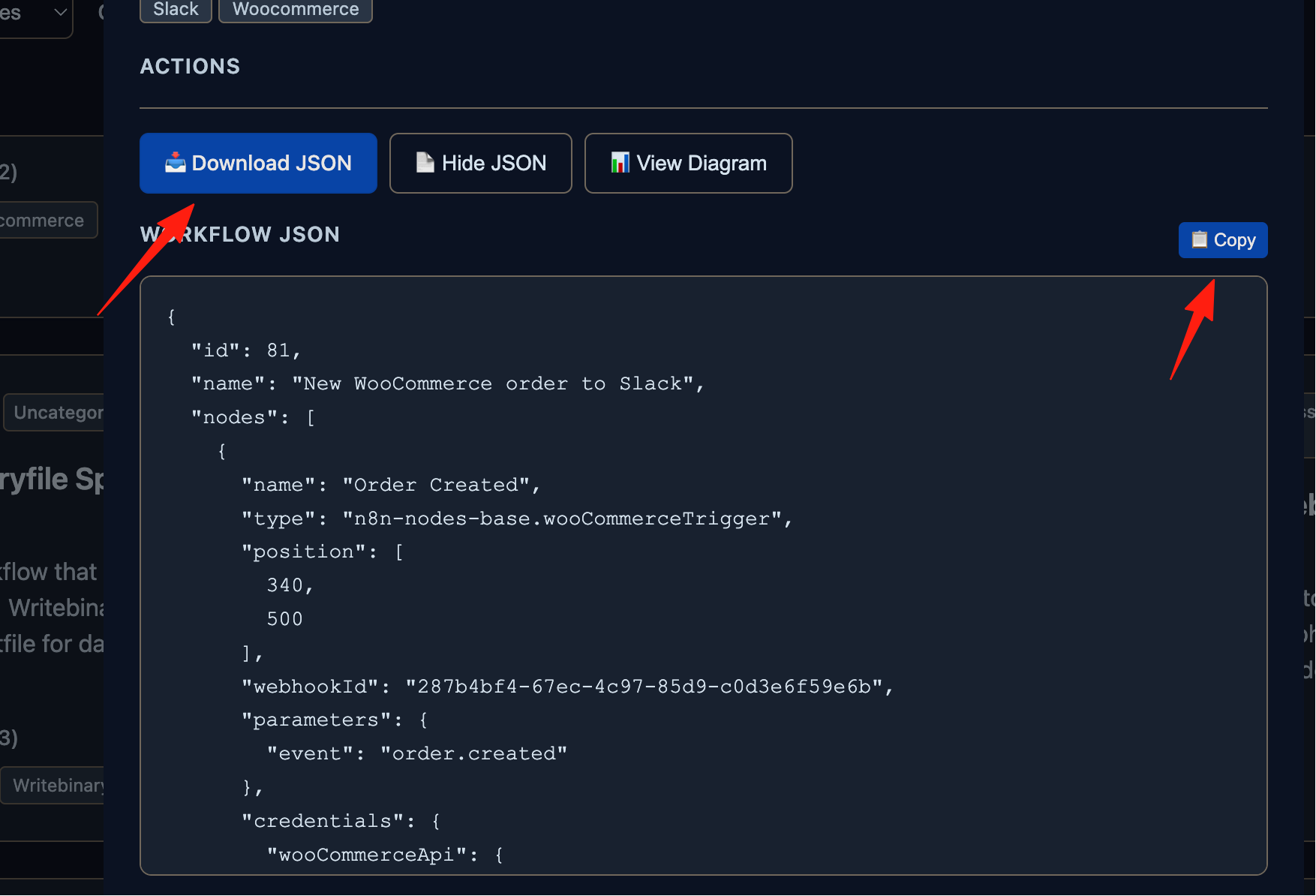Click the "event": "order.created" line

click(x=417, y=753)
